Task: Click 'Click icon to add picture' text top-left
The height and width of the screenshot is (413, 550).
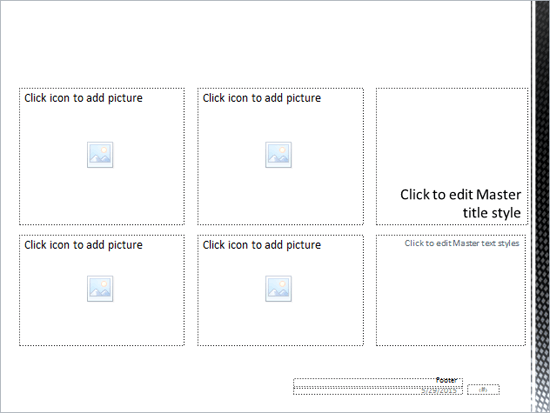Action: 83,98
